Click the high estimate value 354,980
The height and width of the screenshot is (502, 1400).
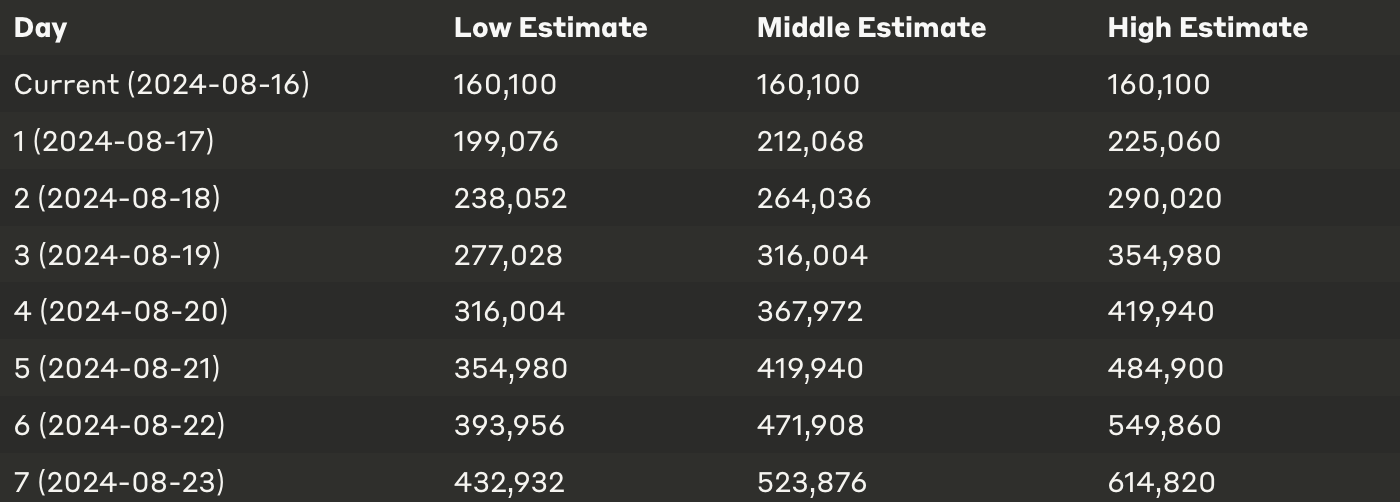tap(1164, 255)
